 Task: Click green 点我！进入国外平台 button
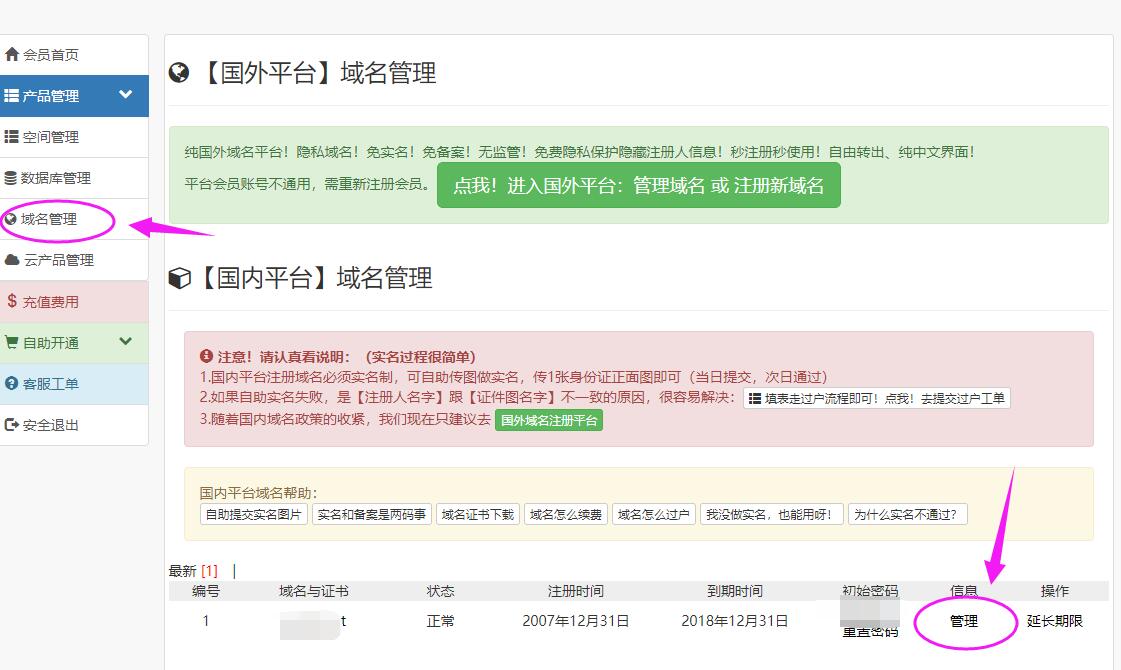click(638, 185)
